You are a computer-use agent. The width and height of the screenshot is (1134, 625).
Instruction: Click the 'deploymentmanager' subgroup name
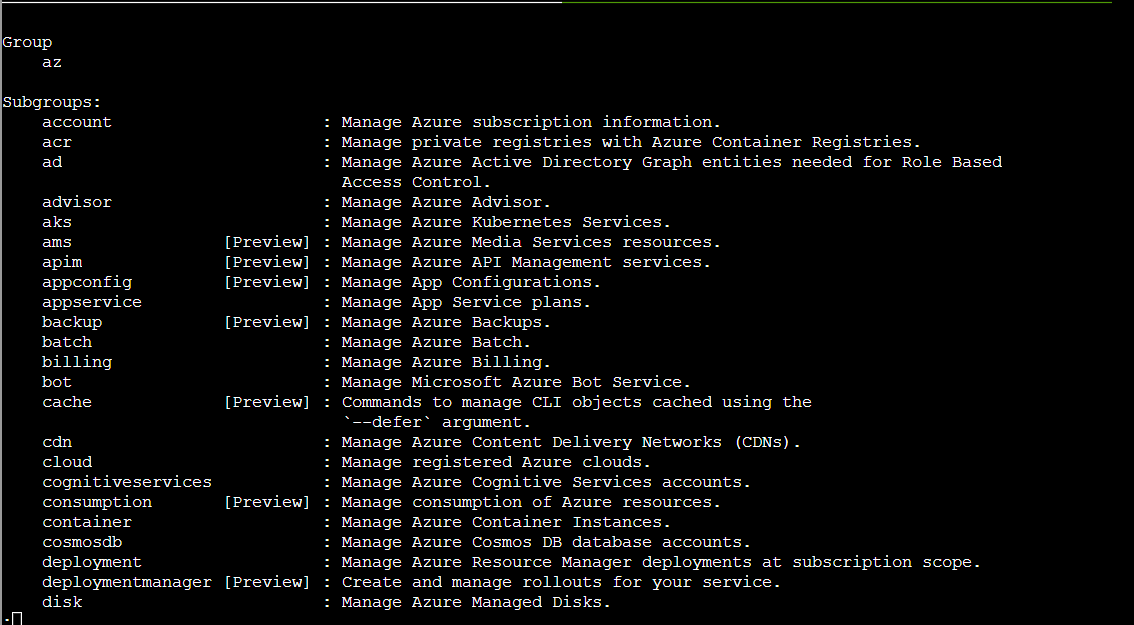pyautogui.click(x=127, y=582)
